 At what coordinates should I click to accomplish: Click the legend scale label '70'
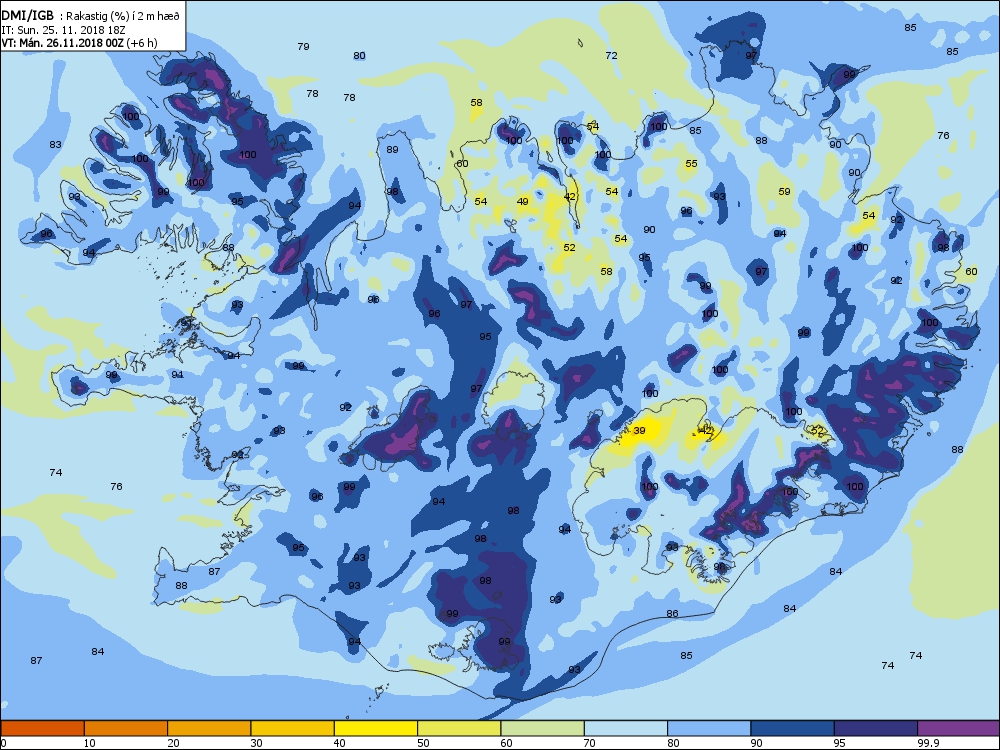tap(591, 743)
